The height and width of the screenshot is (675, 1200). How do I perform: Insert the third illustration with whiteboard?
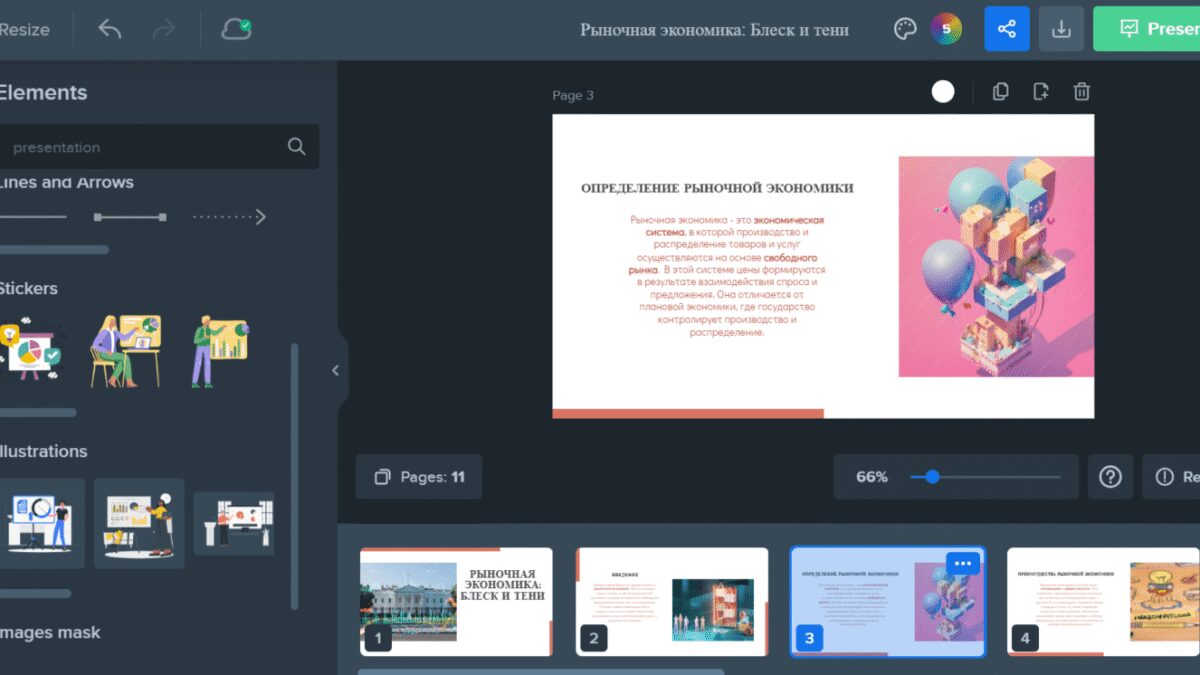pyautogui.click(x=233, y=523)
